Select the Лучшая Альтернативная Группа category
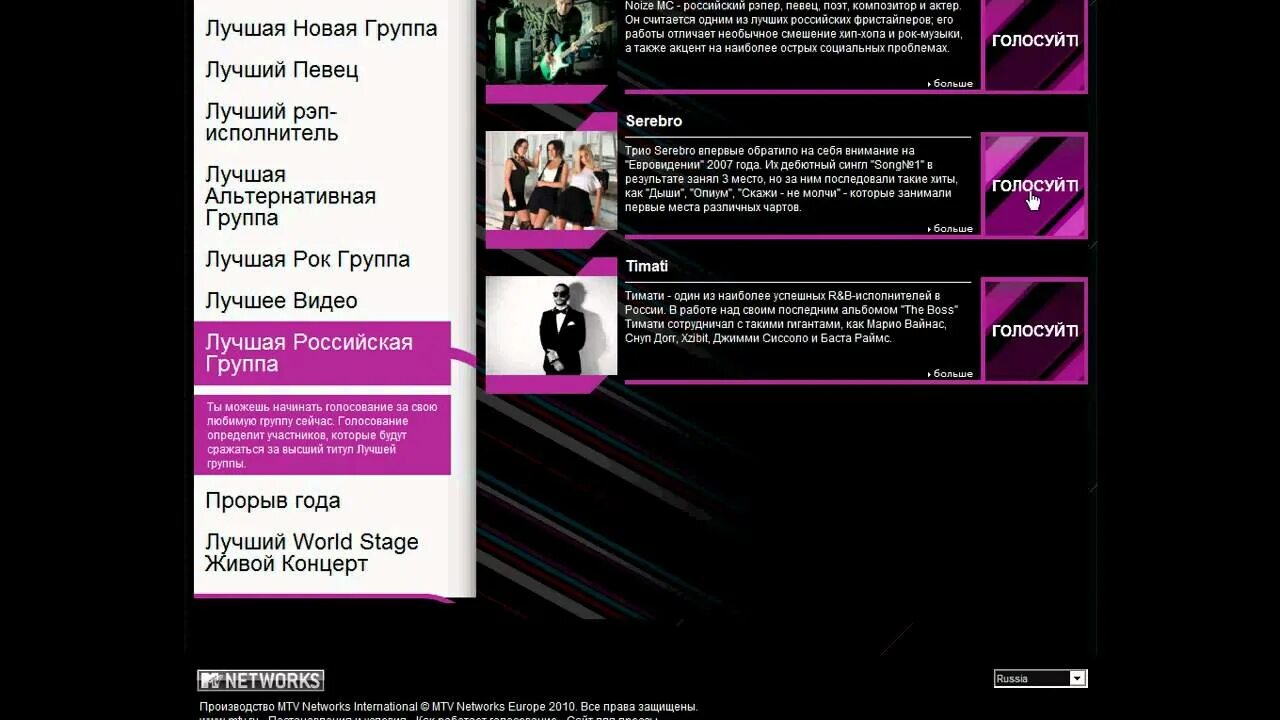The image size is (1280, 720). tap(291, 196)
